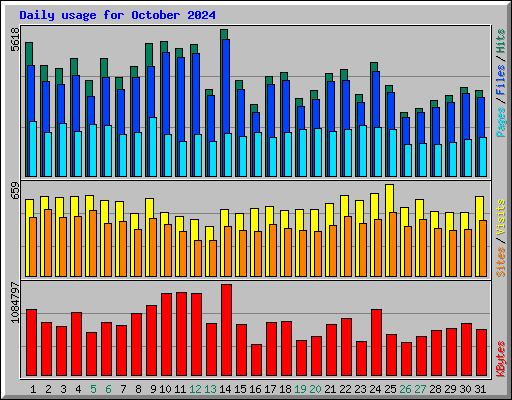512x400 pixels.
Task: Click the Hits legend label
Action: (x=501, y=41)
